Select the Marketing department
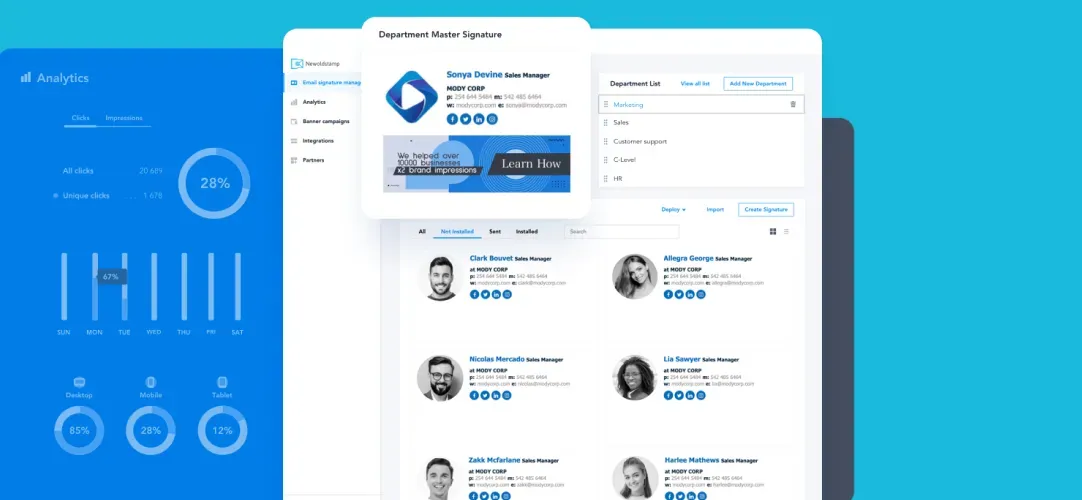This screenshot has width=1082, height=500. pos(701,105)
